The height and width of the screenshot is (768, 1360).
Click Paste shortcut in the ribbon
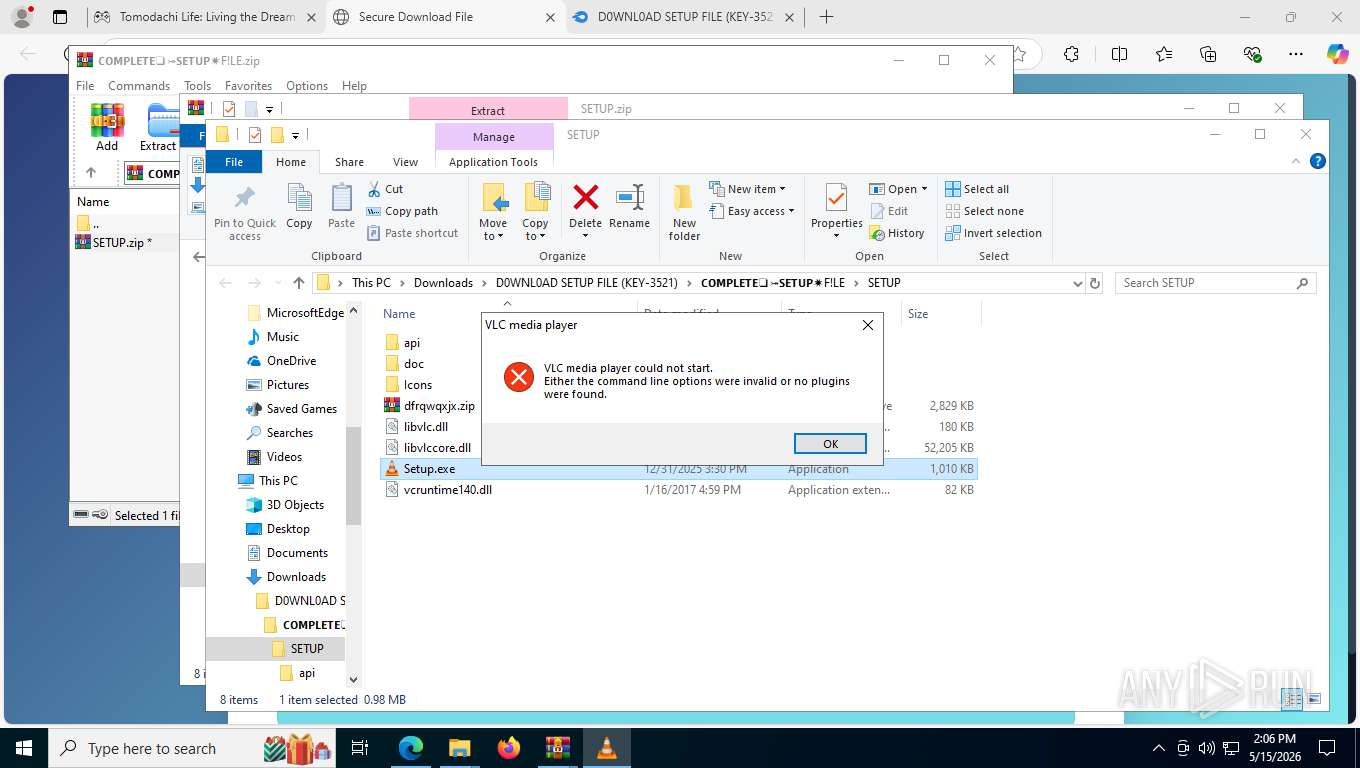412,233
